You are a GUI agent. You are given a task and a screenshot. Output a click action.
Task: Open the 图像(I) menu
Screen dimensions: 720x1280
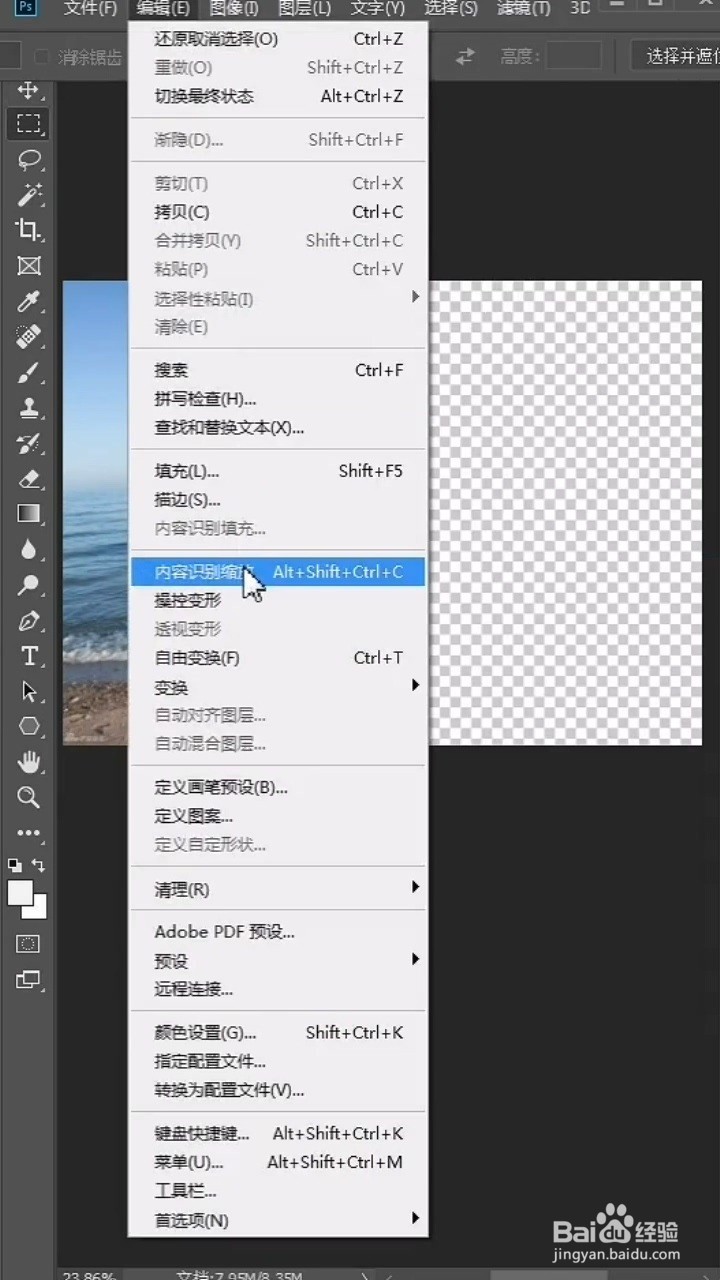[234, 8]
